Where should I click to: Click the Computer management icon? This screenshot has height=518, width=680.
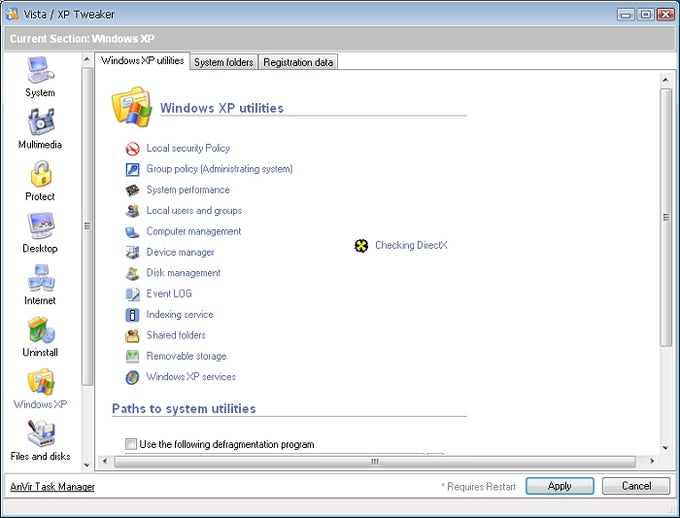(x=132, y=232)
